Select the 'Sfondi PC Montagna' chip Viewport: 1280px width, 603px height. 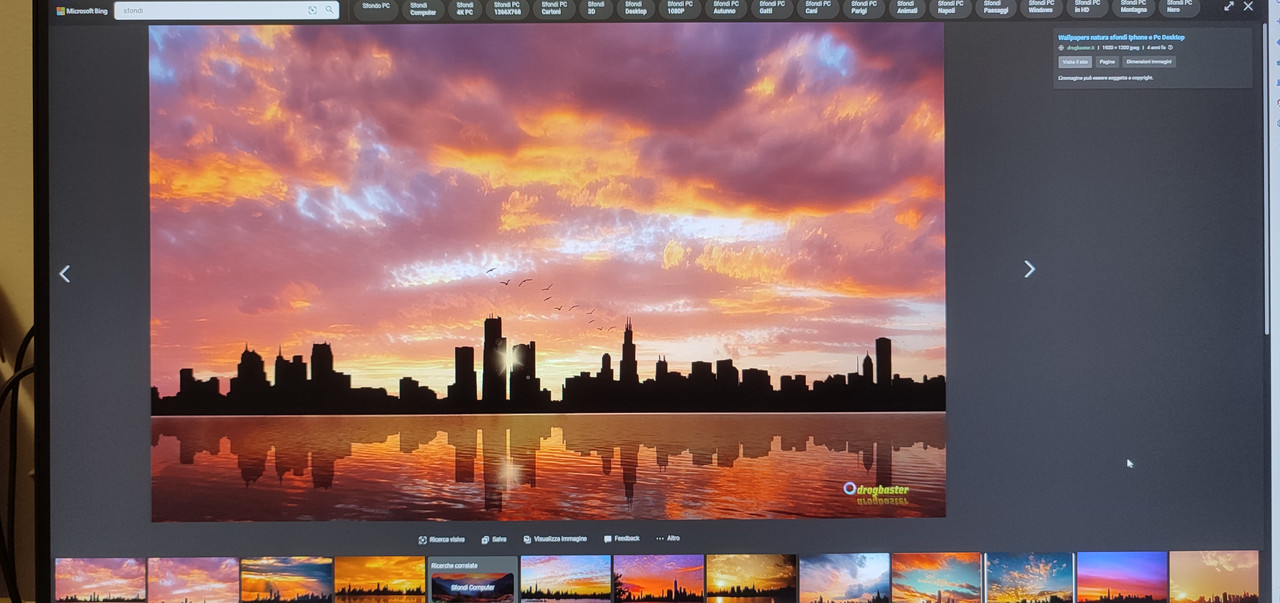[x=1133, y=6]
